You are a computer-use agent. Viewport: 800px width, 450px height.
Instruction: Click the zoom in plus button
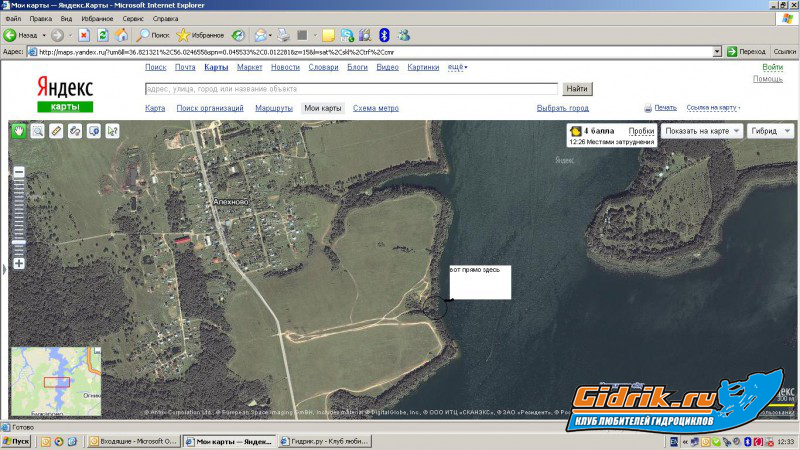click(x=18, y=263)
